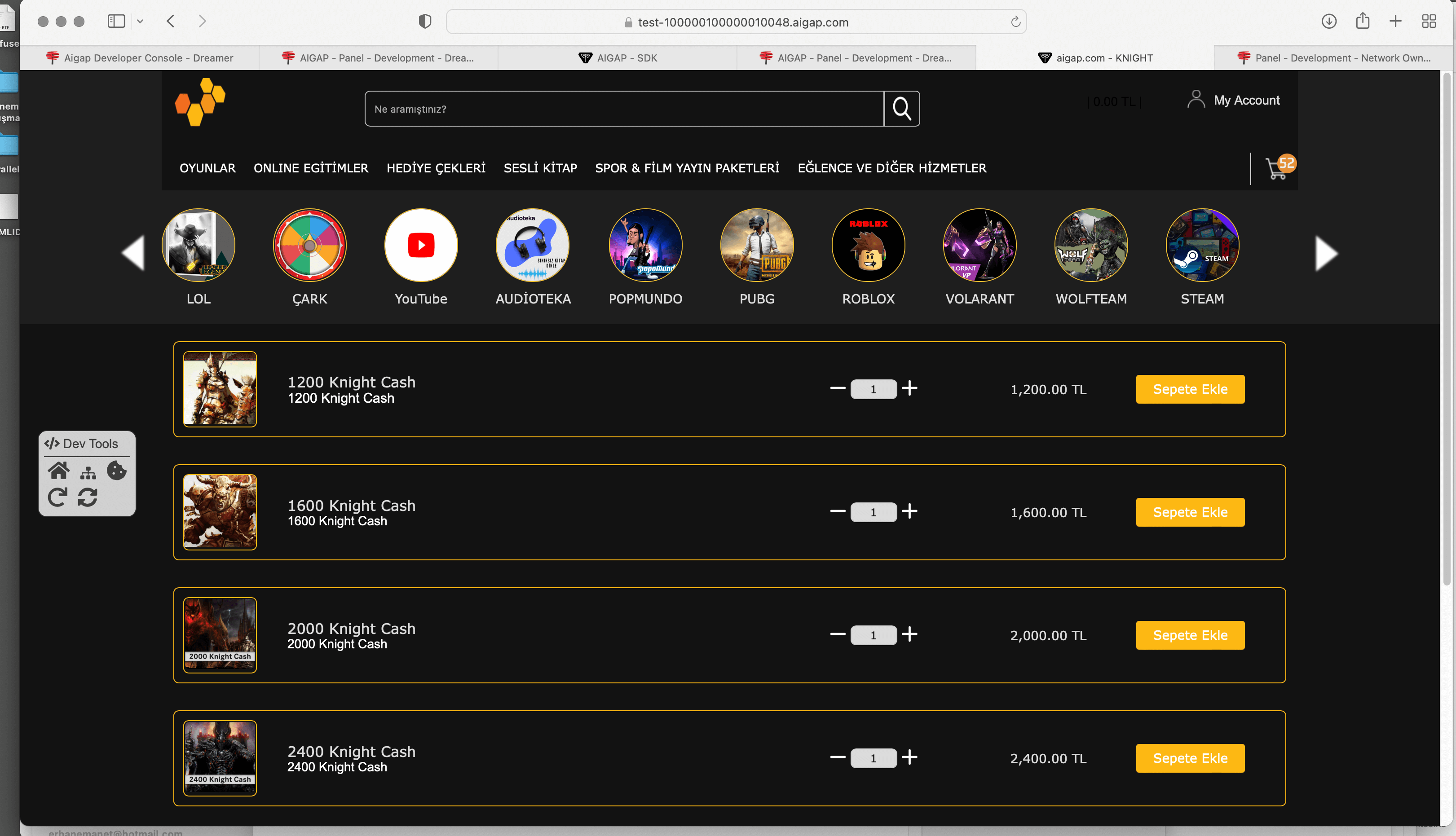Reload page using address bar refresh icon
Image resolution: width=1456 pixels, height=836 pixels.
pos(1015,22)
